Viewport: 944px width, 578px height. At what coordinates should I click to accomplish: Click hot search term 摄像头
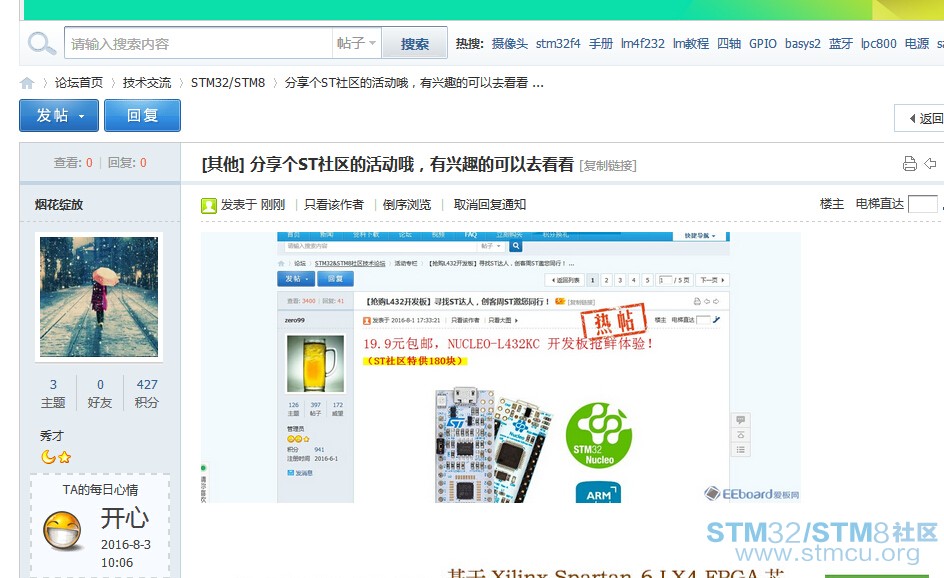(509, 43)
